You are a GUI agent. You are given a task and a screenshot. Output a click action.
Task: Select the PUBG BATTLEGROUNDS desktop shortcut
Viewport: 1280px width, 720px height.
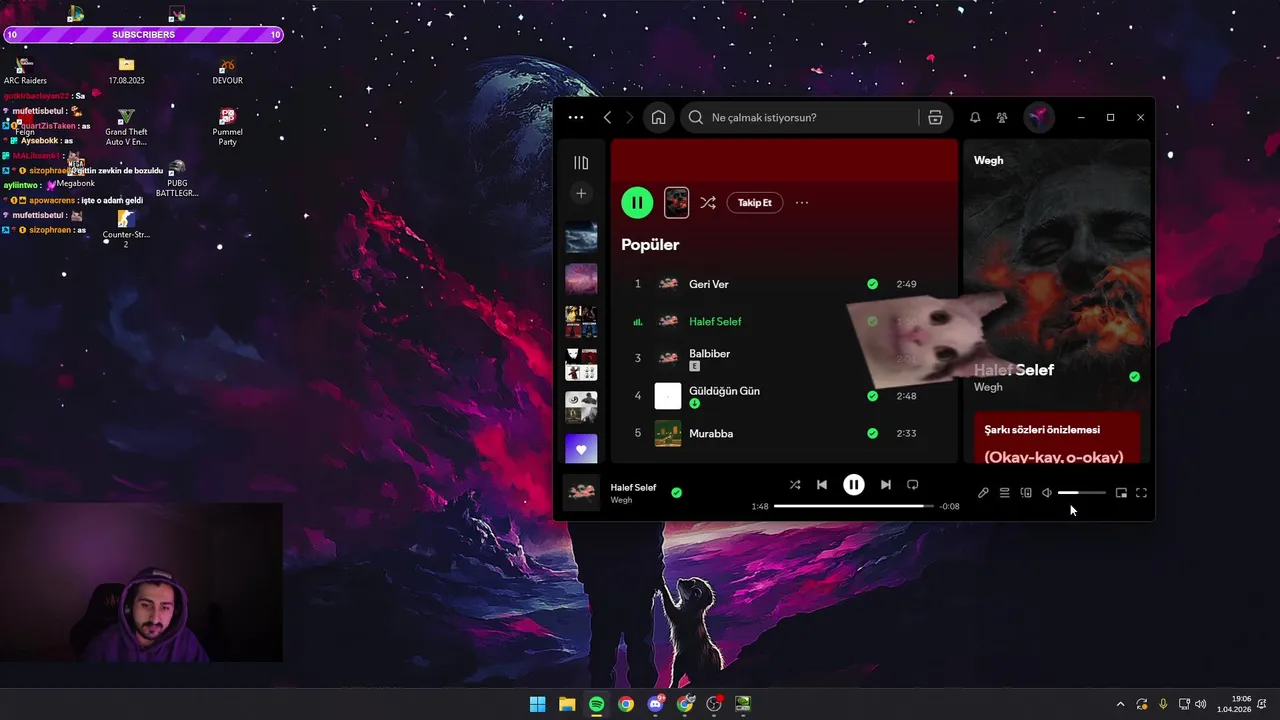coord(177,178)
